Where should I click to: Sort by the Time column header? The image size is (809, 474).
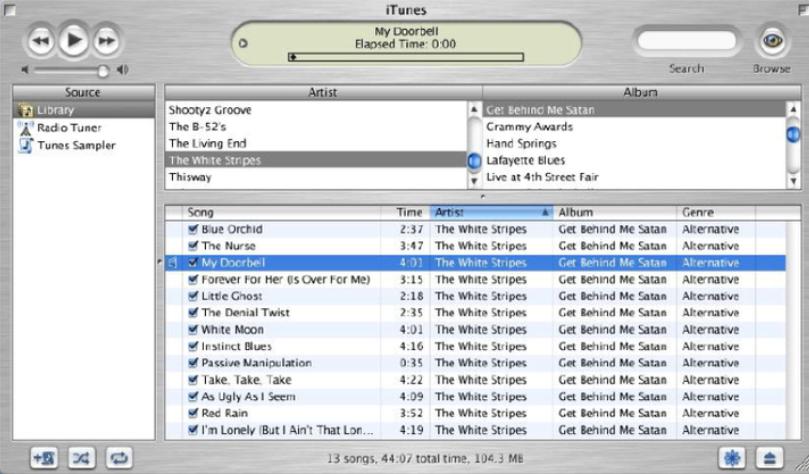[x=405, y=213]
